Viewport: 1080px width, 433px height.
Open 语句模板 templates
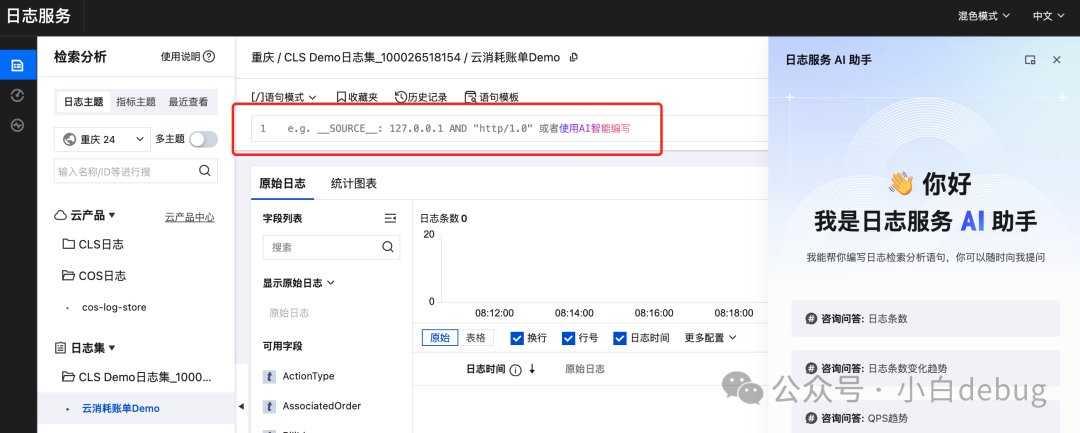(x=492, y=97)
